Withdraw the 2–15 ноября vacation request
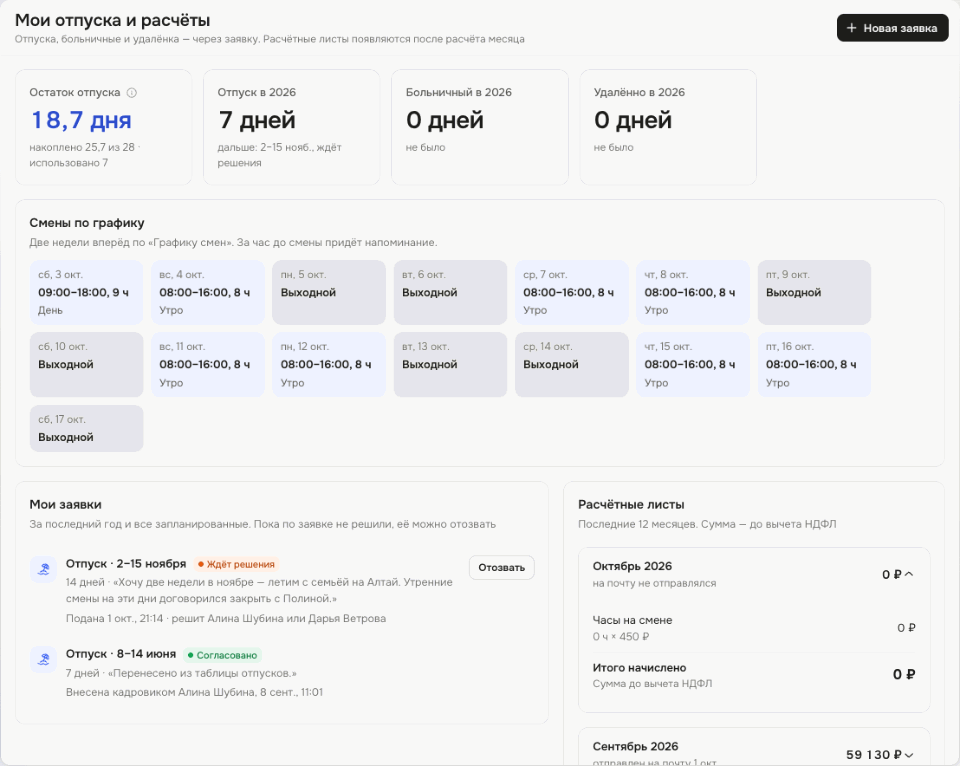The image size is (960, 766). click(x=501, y=568)
